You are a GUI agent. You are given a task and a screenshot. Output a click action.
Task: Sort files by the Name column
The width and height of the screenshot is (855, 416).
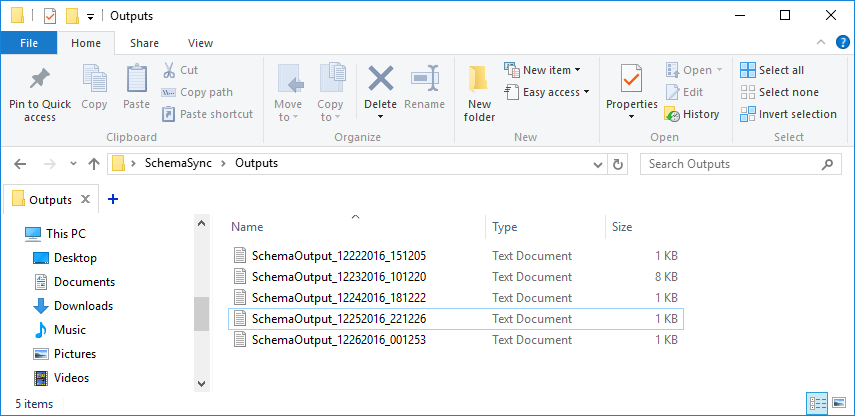tap(248, 227)
